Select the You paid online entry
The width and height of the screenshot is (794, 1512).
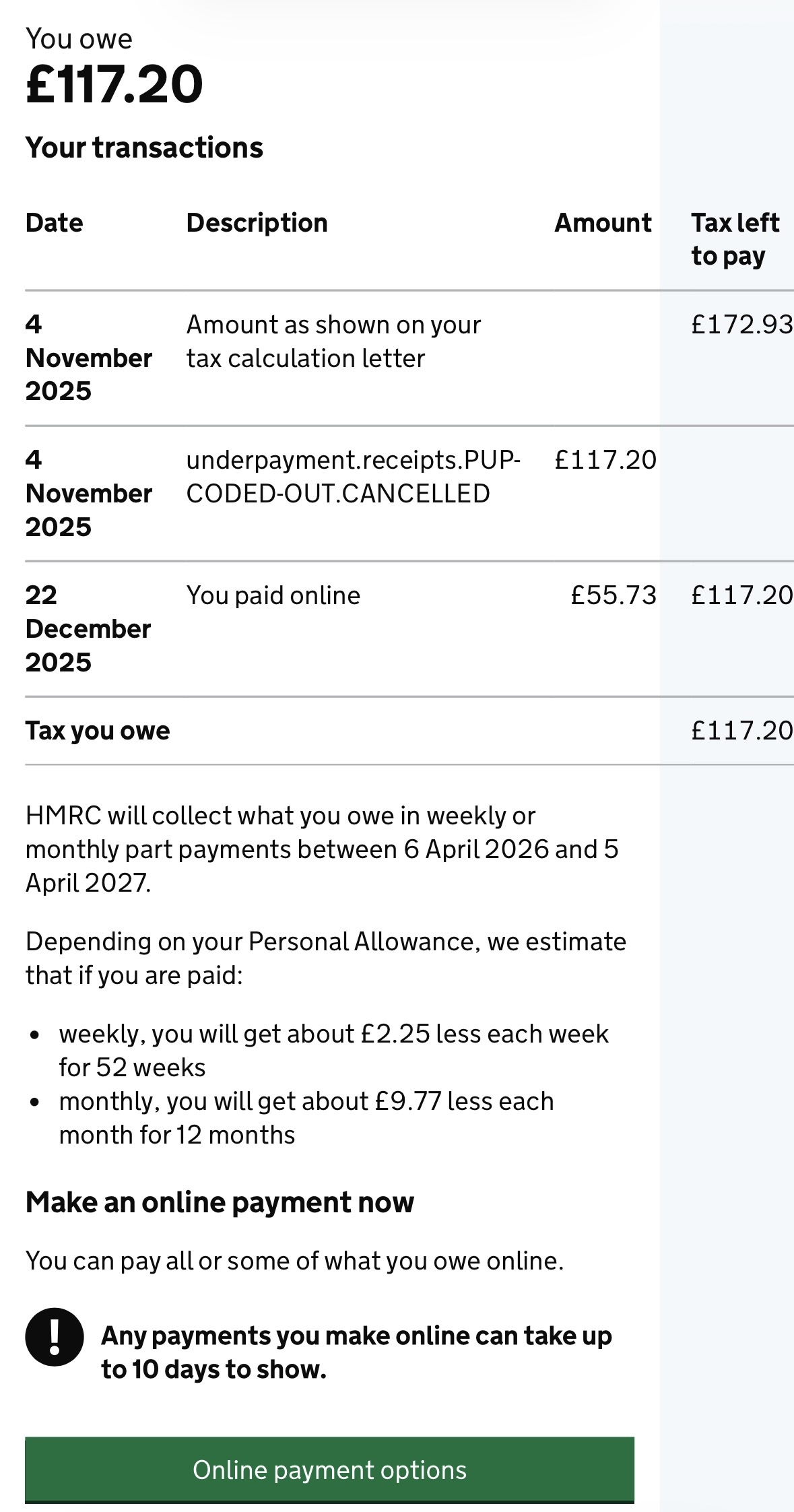(x=273, y=595)
